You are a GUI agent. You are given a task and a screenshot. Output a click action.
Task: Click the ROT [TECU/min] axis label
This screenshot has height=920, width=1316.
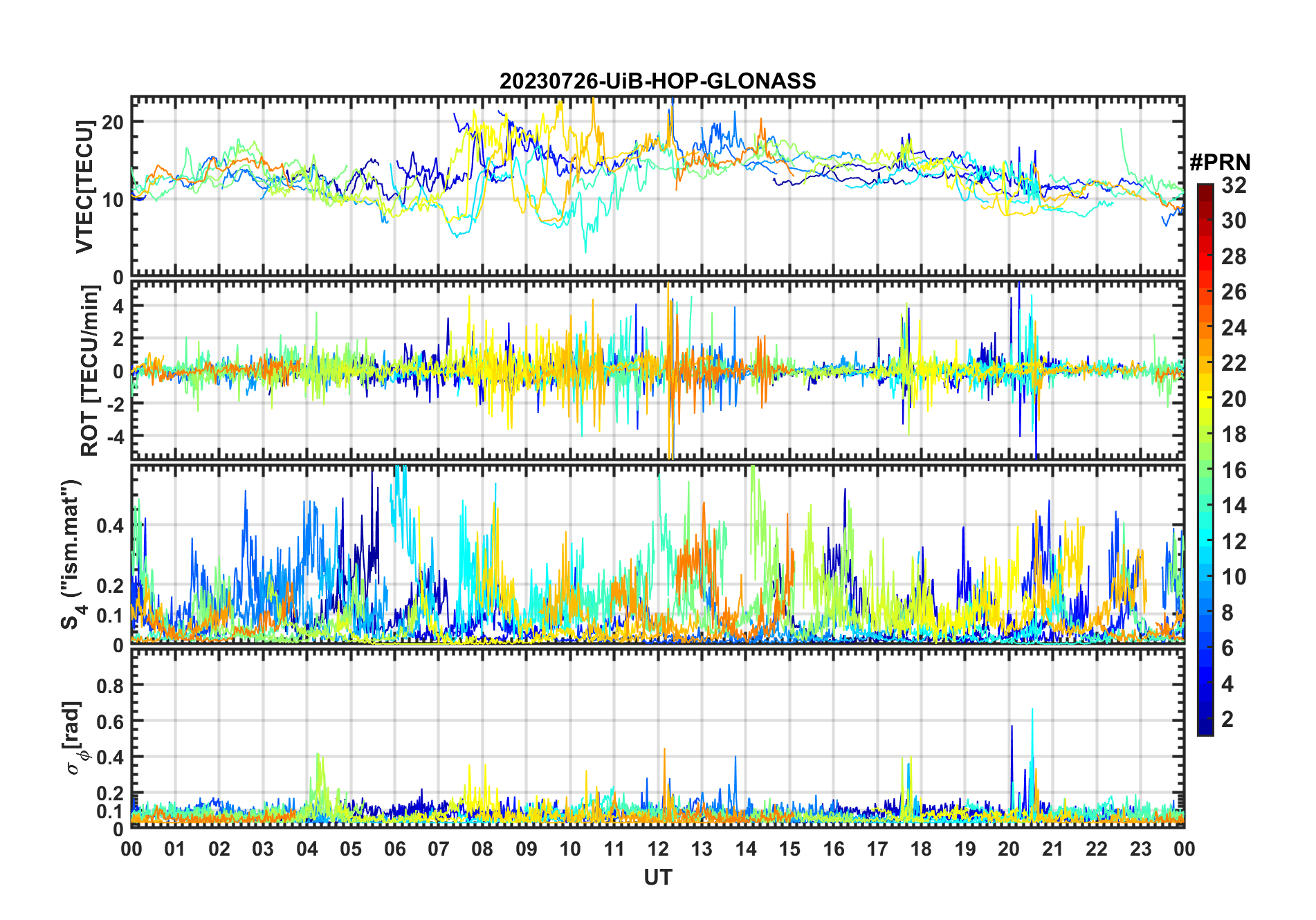point(89,371)
